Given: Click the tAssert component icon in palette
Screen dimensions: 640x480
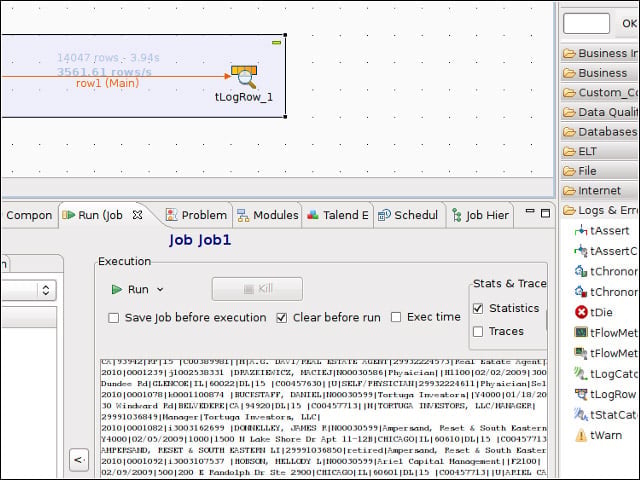Looking at the screenshot, I should pos(581,231).
